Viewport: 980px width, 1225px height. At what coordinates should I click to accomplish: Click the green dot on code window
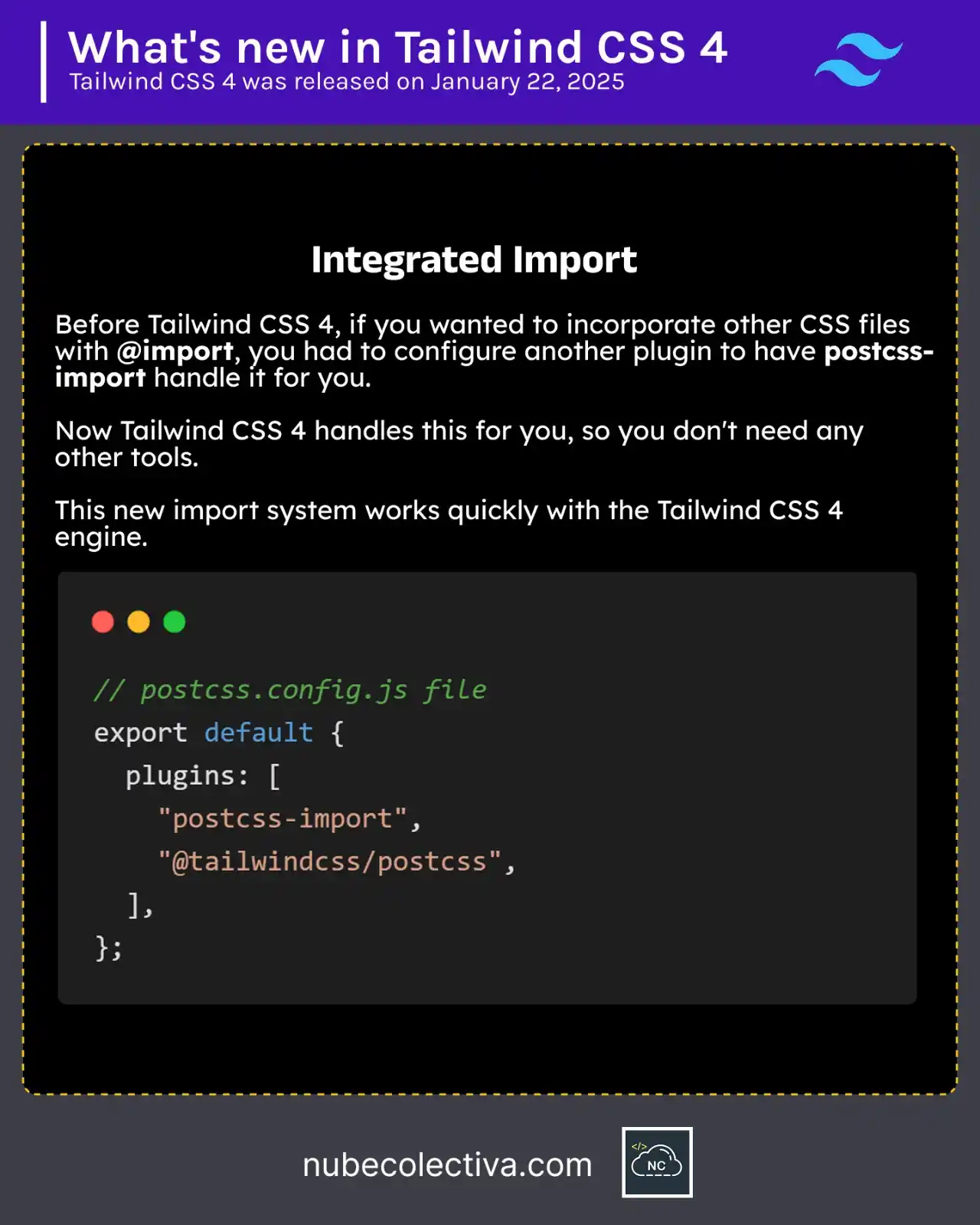(x=175, y=622)
